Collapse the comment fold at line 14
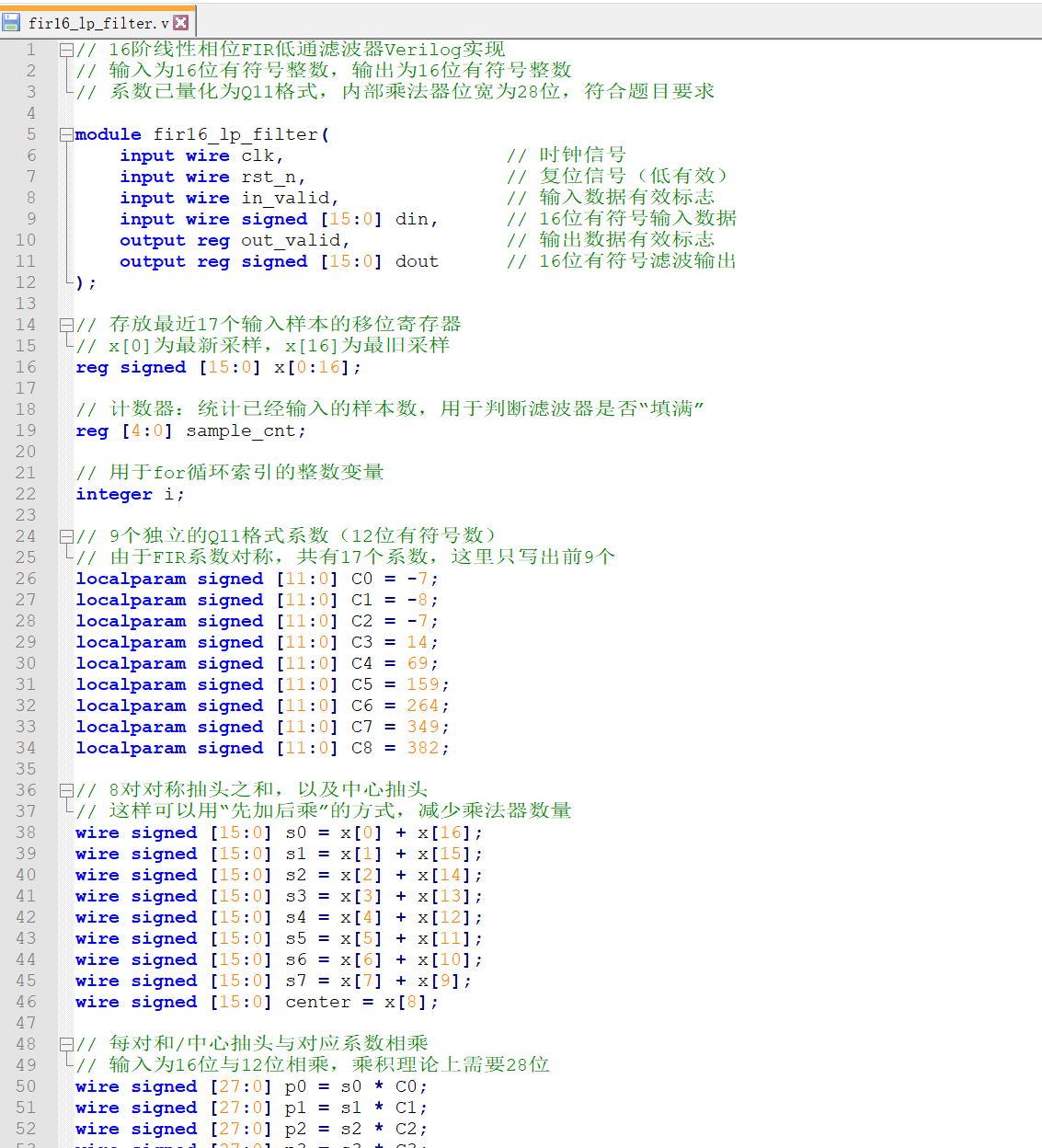The height and width of the screenshot is (1148, 1042). (65, 325)
